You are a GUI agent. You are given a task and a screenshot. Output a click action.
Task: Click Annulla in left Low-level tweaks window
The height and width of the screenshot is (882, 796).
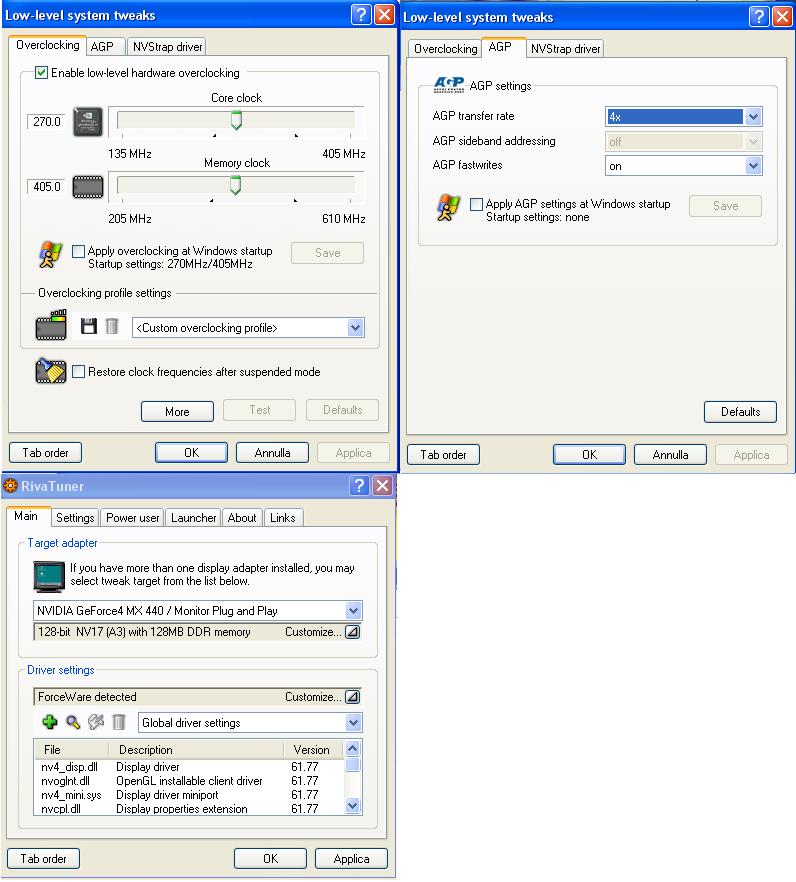272,452
